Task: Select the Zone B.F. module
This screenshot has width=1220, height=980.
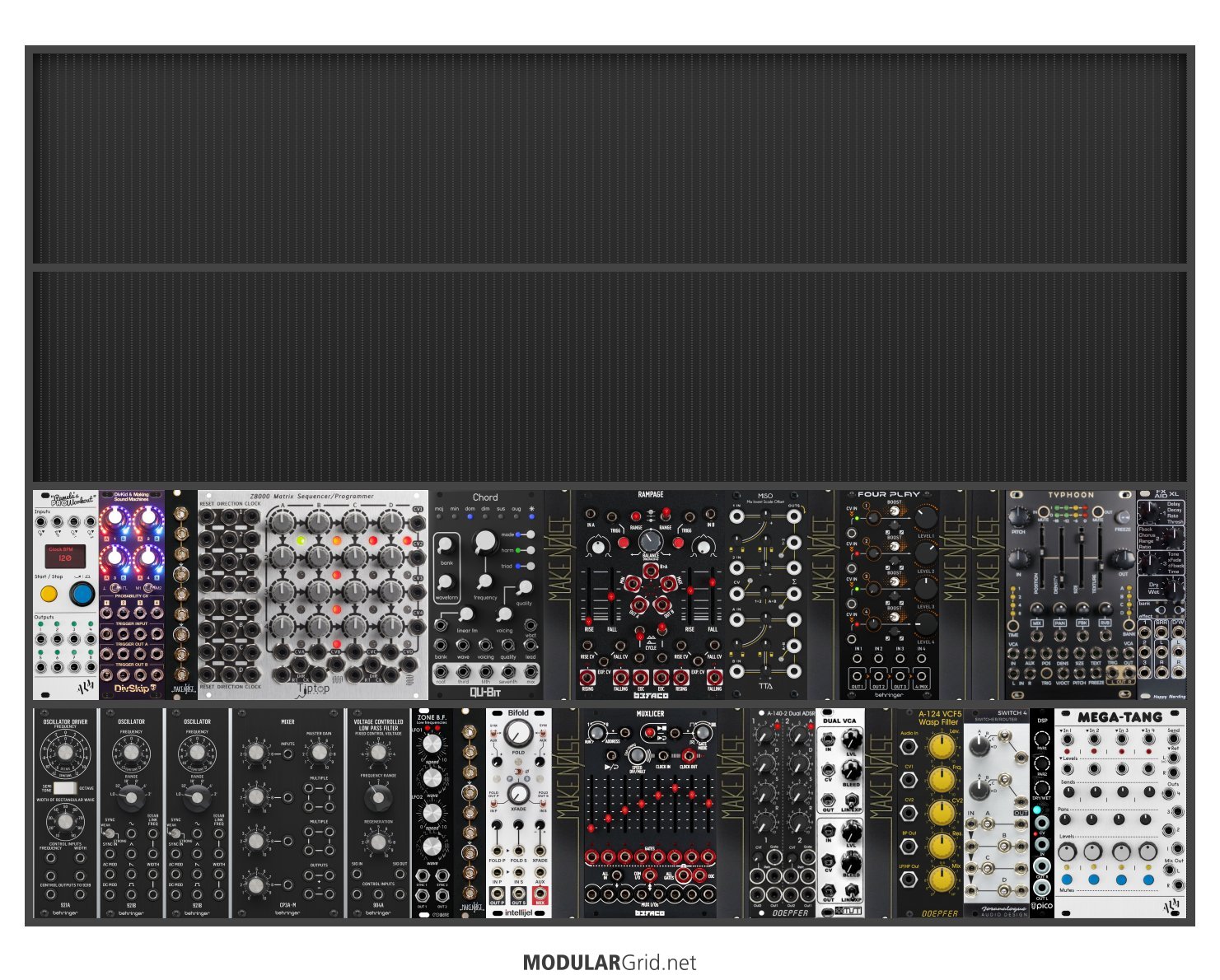Action: point(432,814)
